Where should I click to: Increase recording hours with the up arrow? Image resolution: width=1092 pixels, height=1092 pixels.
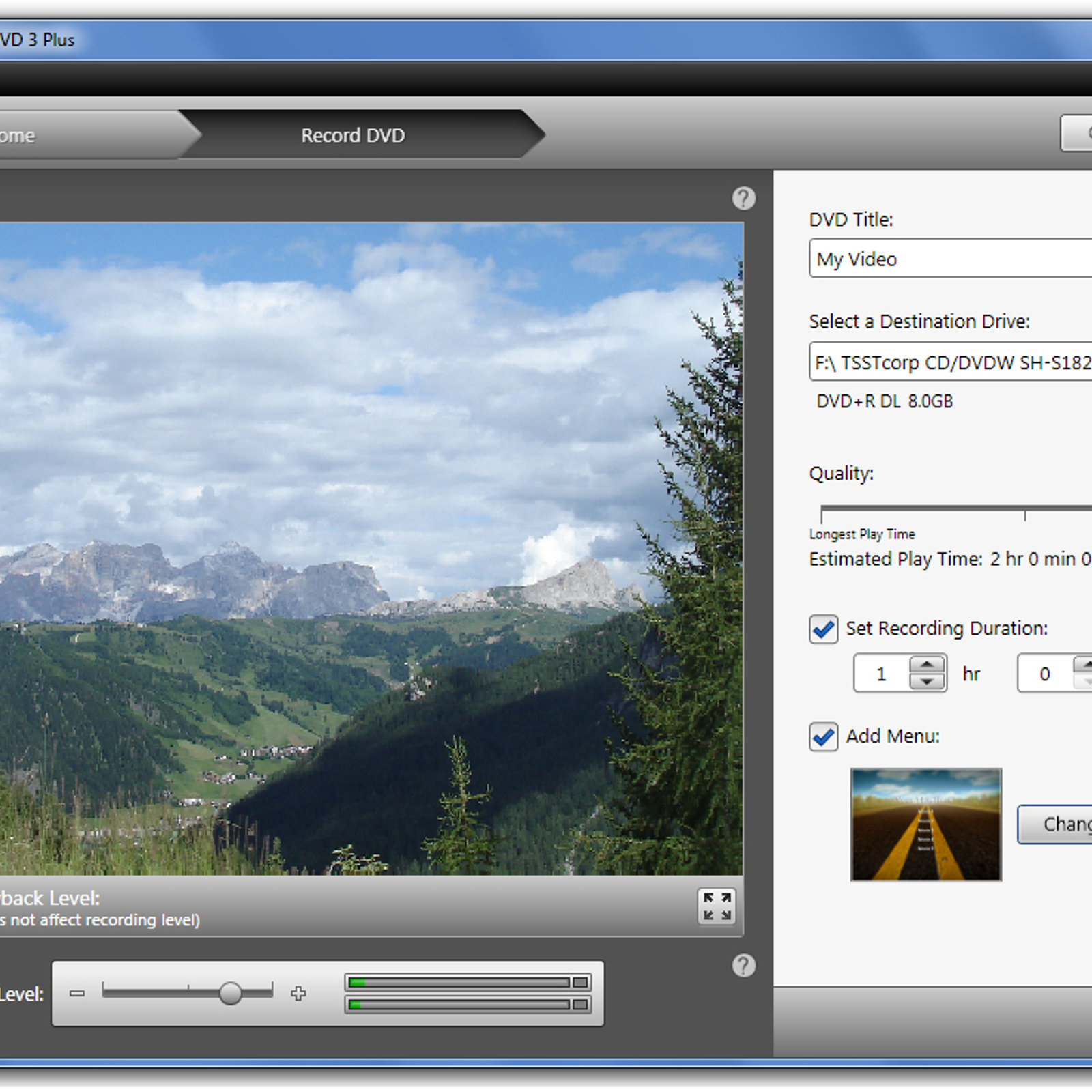[x=927, y=665]
